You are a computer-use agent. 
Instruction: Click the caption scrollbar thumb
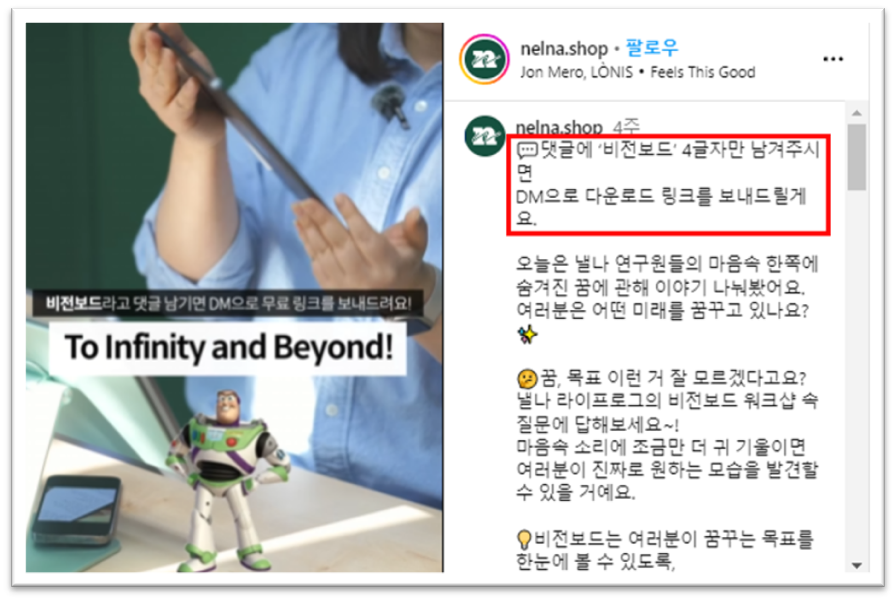(x=856, y=157)
